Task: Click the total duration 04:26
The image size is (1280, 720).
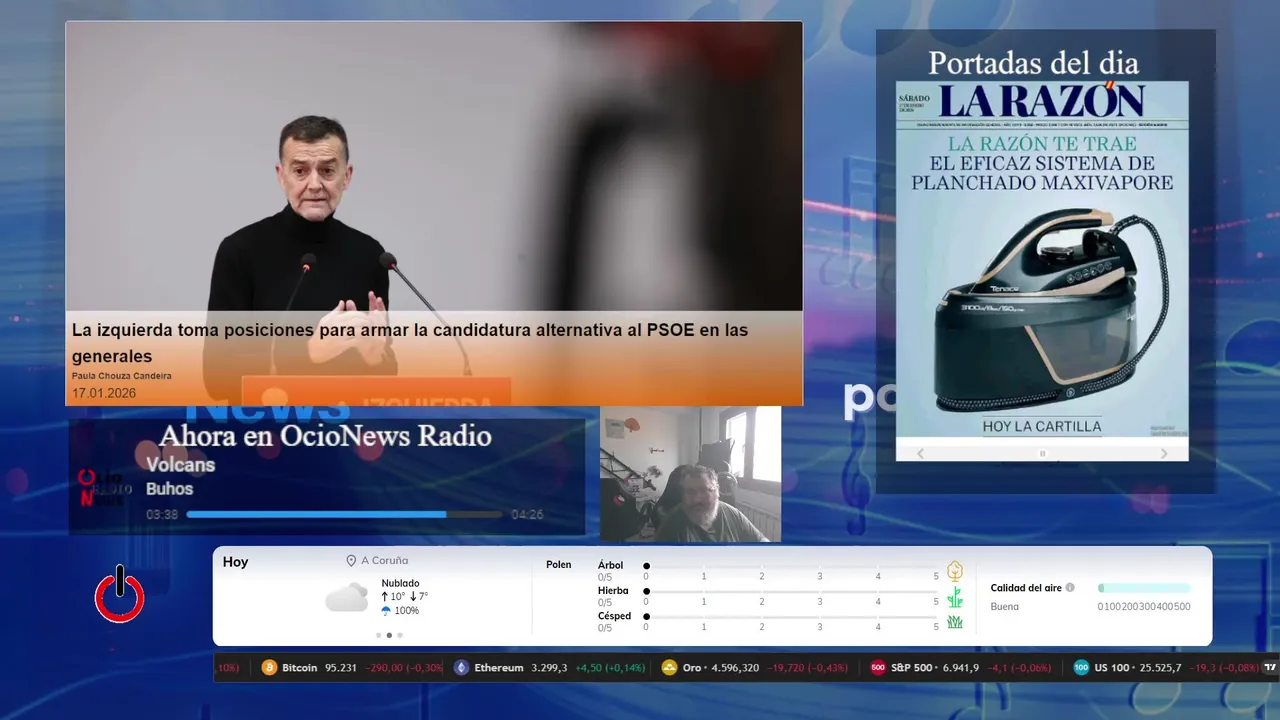Action: pos(527,515)
